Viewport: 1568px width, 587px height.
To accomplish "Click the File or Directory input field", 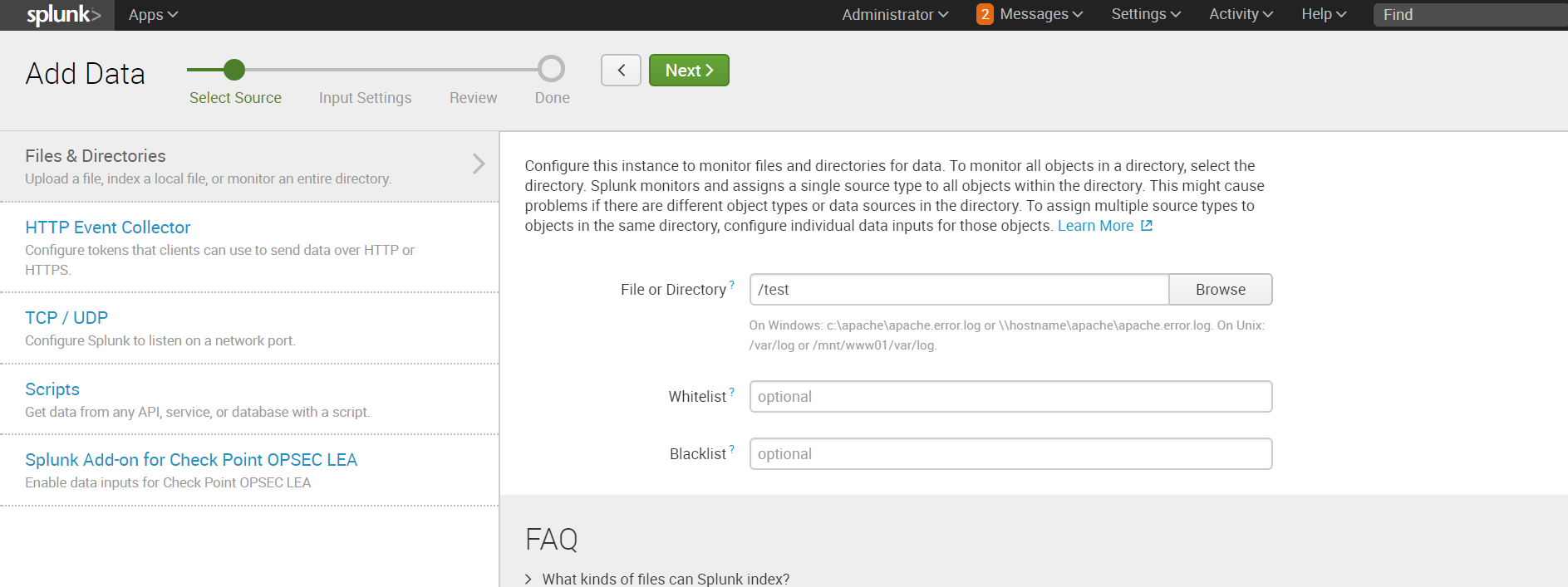I will (959, 290).
